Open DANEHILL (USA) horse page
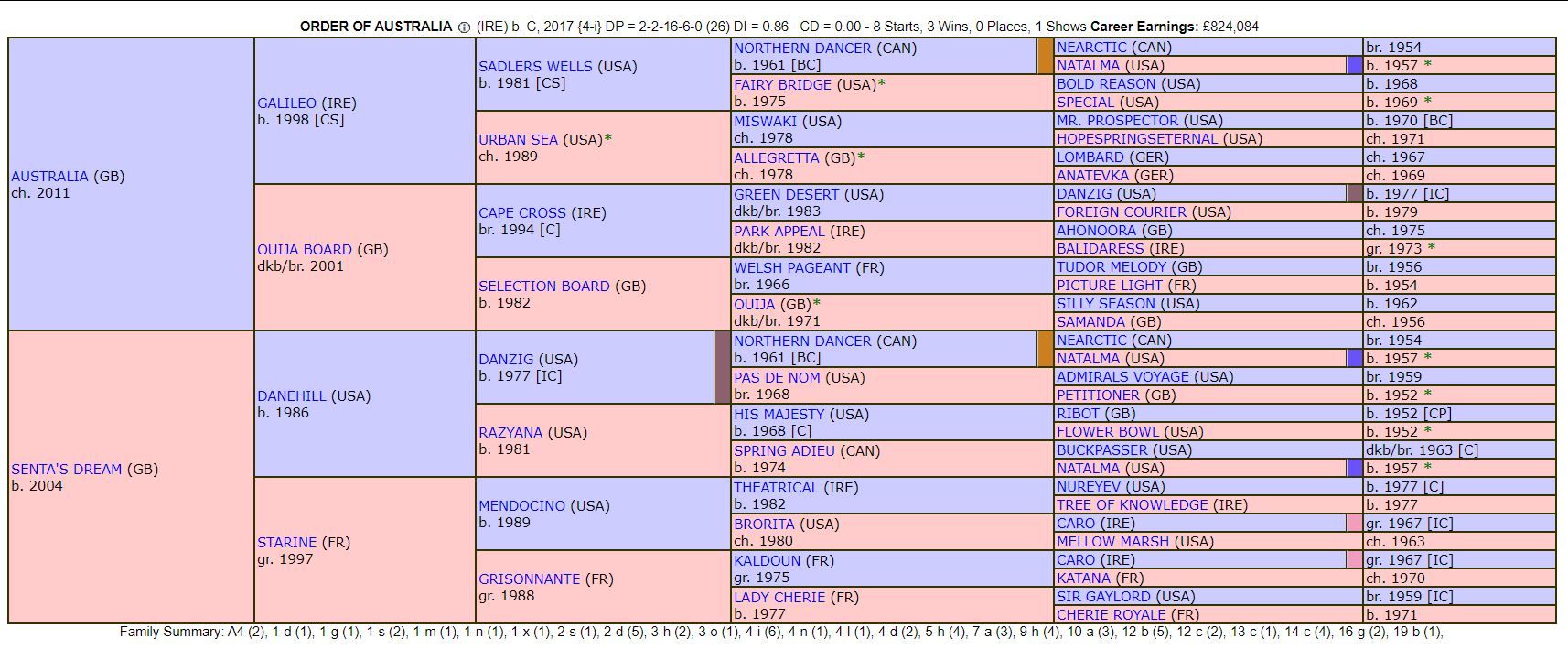The height and width of the screenshot is (660, 1568). [291, 395]
